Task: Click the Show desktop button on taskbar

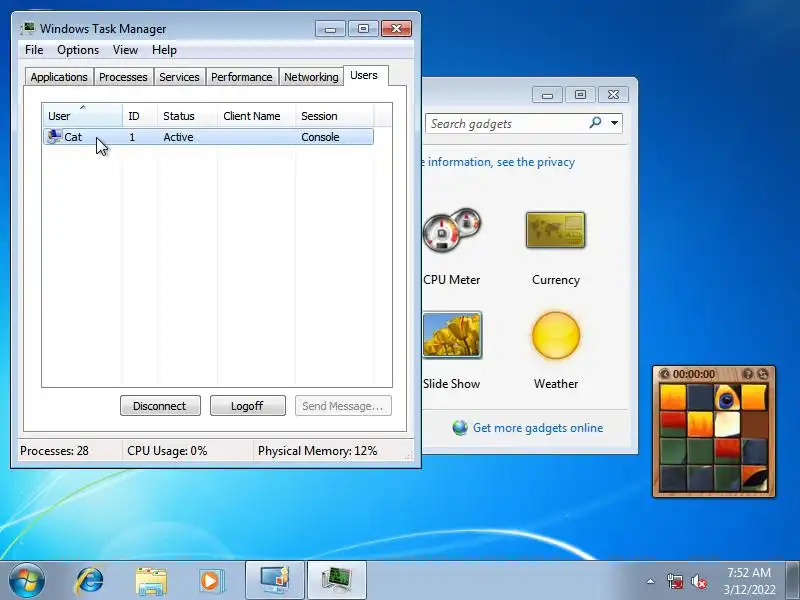Action: pos(792,581)
